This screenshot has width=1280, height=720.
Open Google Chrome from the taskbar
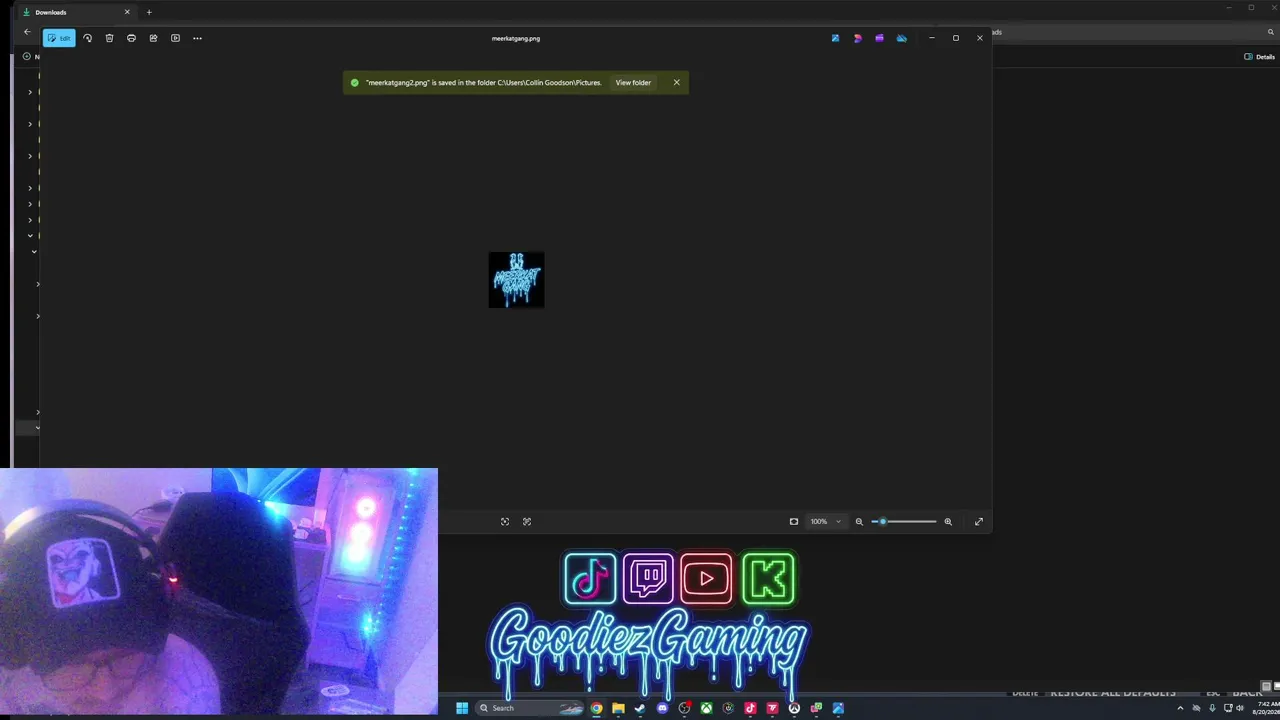pos(596,708)
